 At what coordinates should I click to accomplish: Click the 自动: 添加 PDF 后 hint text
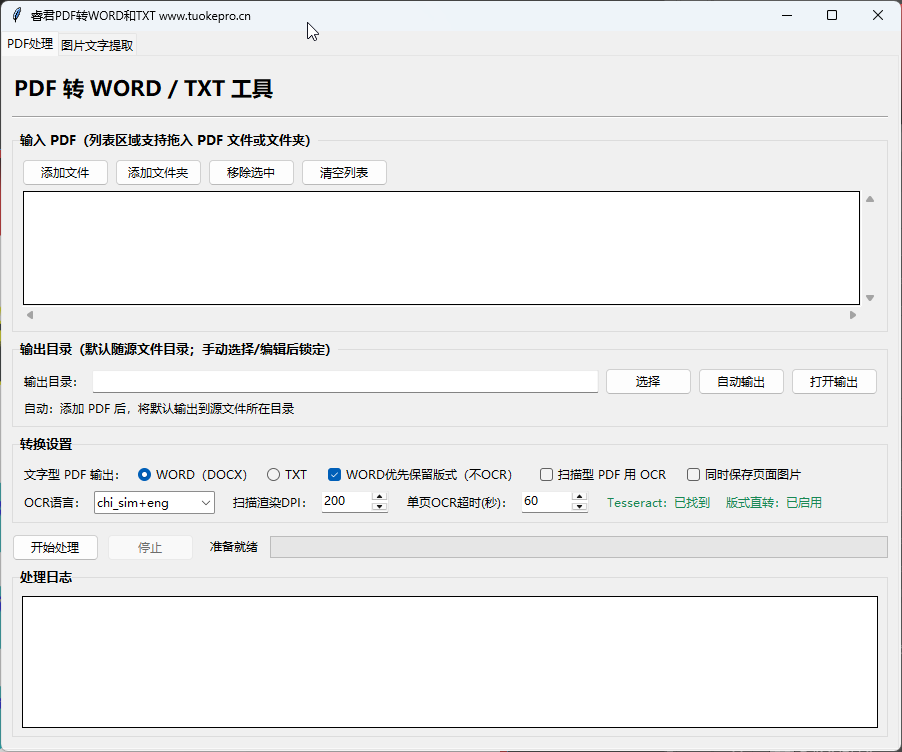159,409
